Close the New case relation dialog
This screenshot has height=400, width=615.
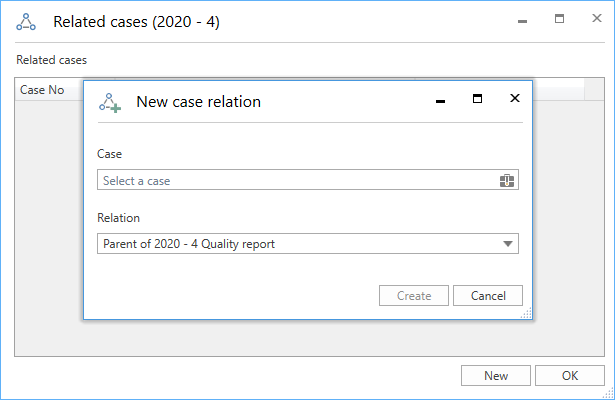515,99
